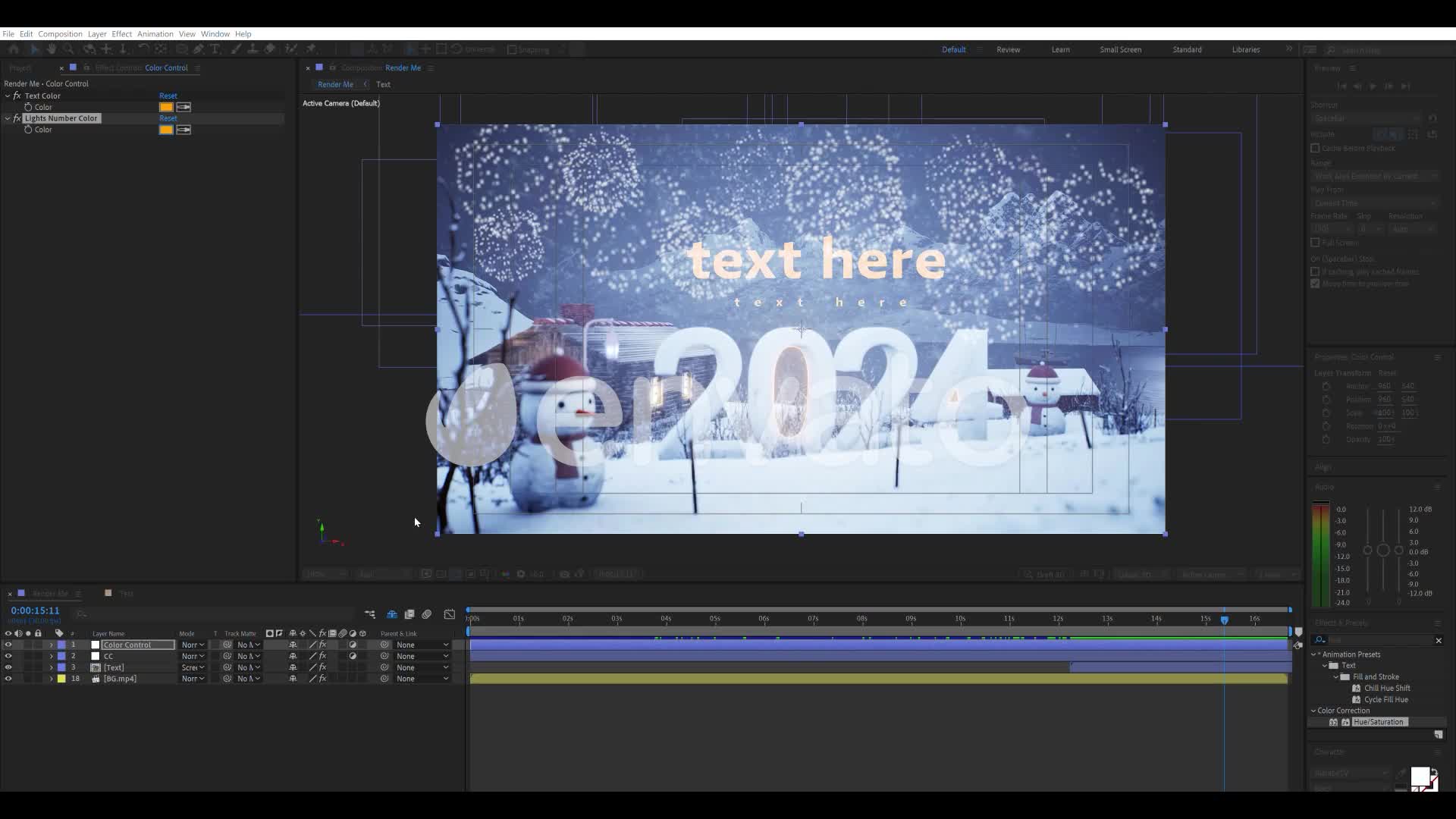Open the Track Matte dropdown for Color Control
Screen dimensions: 1456x819
tap(249, 645)
